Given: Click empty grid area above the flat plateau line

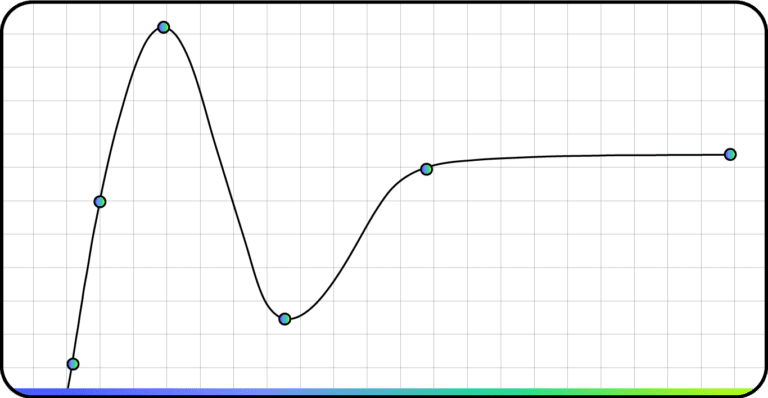Looking at the screenshot, I should [578, 88].
